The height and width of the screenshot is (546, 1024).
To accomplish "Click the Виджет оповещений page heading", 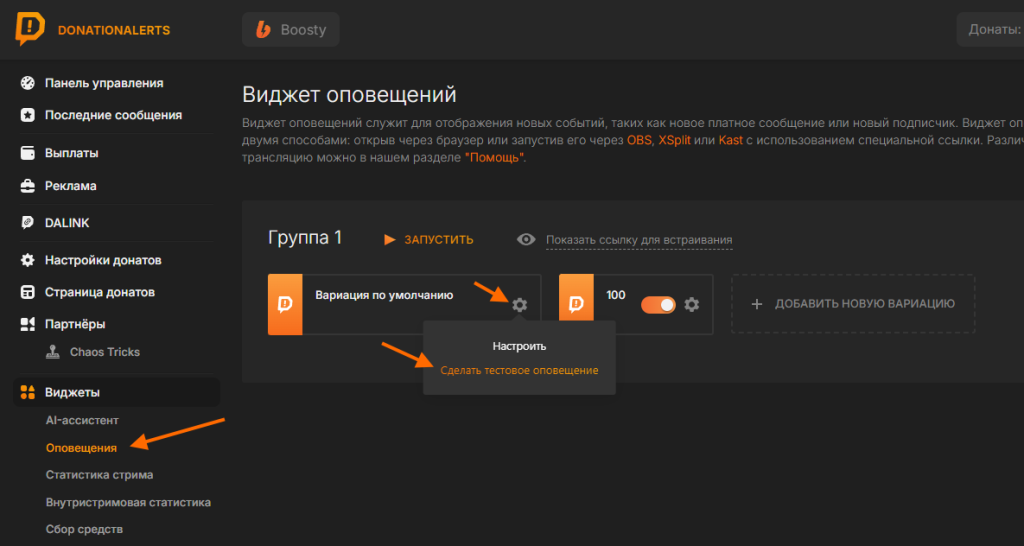I will coord(349,95).
